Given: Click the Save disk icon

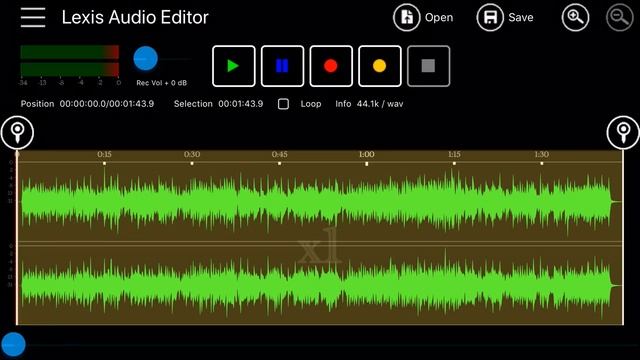Looking at the screenshot, I should tap(490, 17).
